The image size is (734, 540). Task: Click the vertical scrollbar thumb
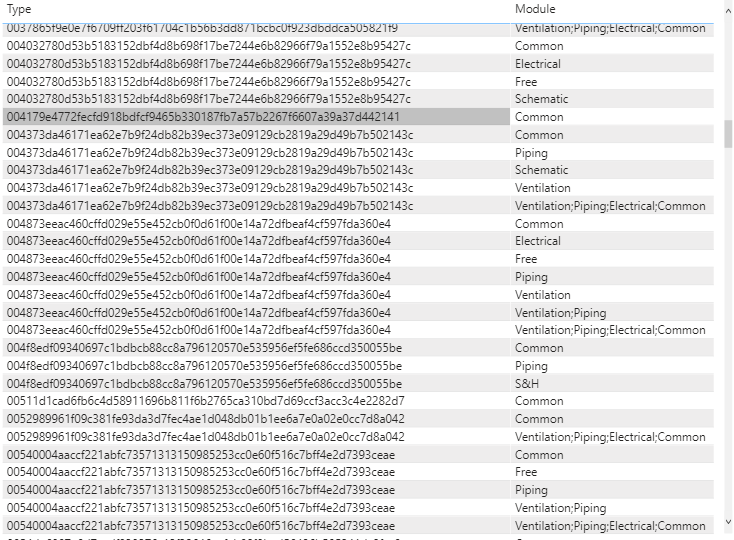(728, 134)
